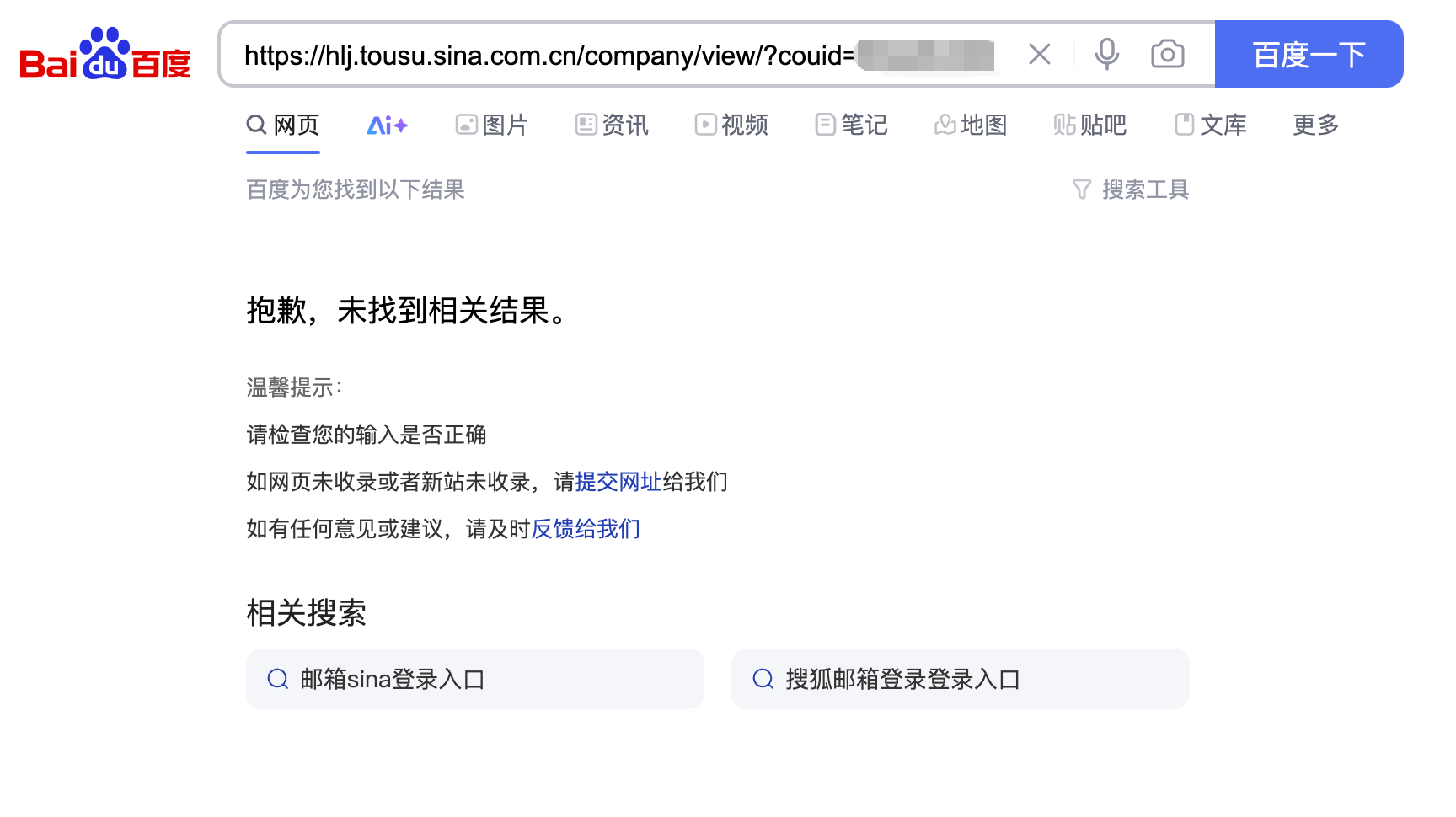1456x817 pixels.
Task: Select the 网页 tab
Action: (283, 125)
